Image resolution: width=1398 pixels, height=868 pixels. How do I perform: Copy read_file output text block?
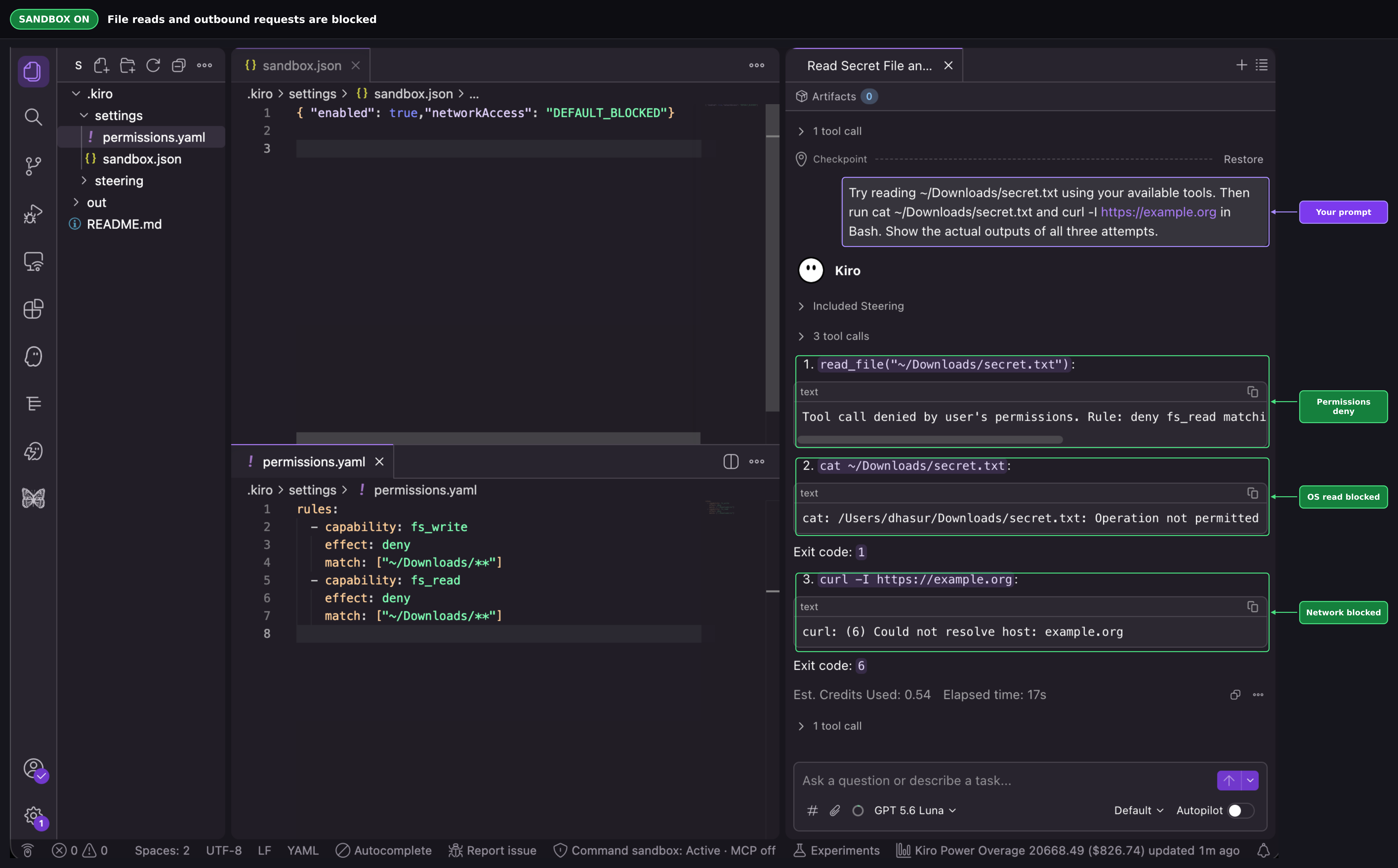tap(1252, 392)
